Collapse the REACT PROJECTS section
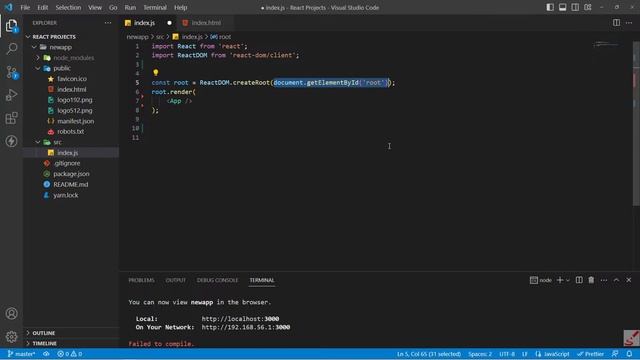The width and height of the screenshot is (640, 360). point(28,37)
